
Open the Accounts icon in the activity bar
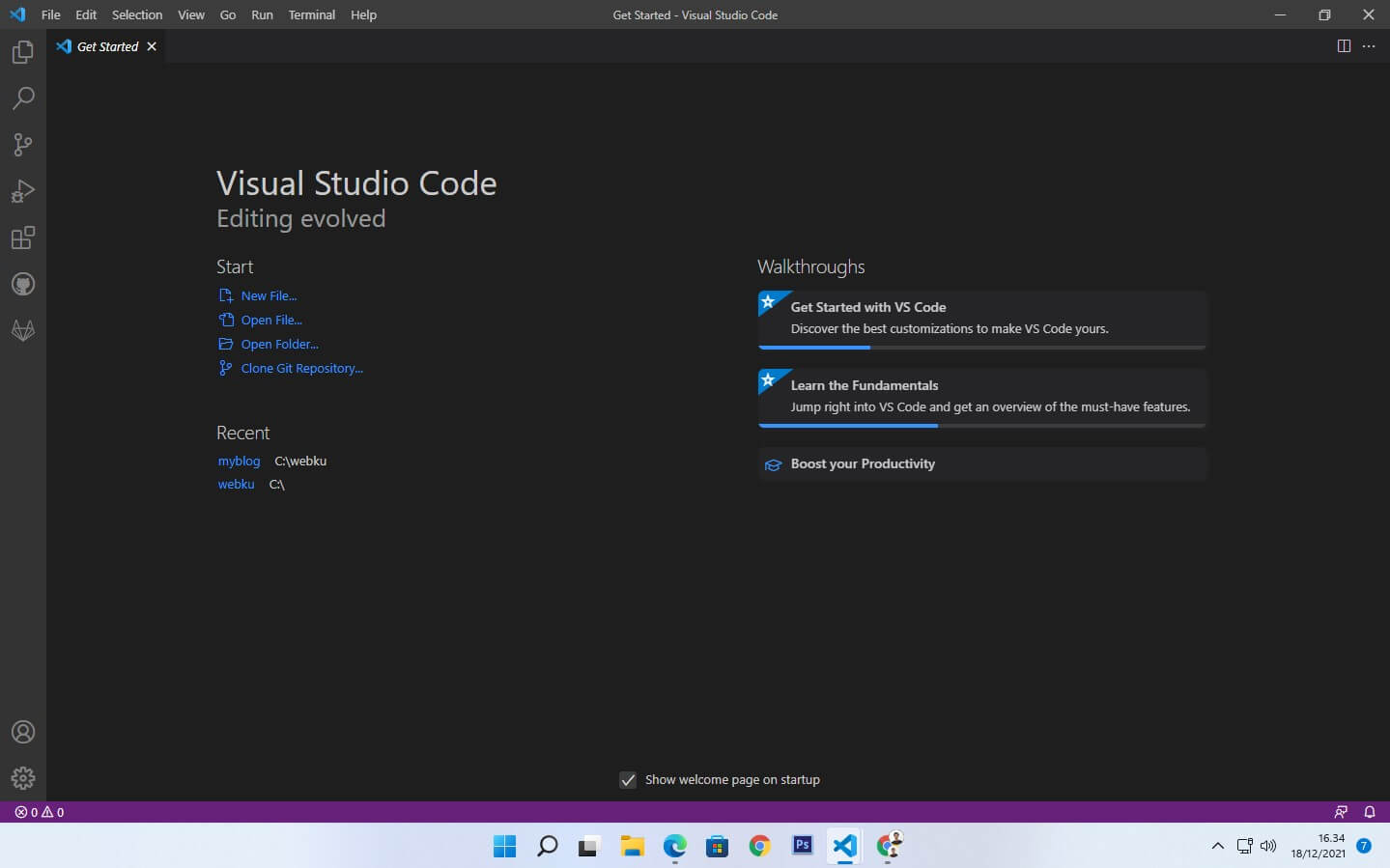click(x=22, y=732)
